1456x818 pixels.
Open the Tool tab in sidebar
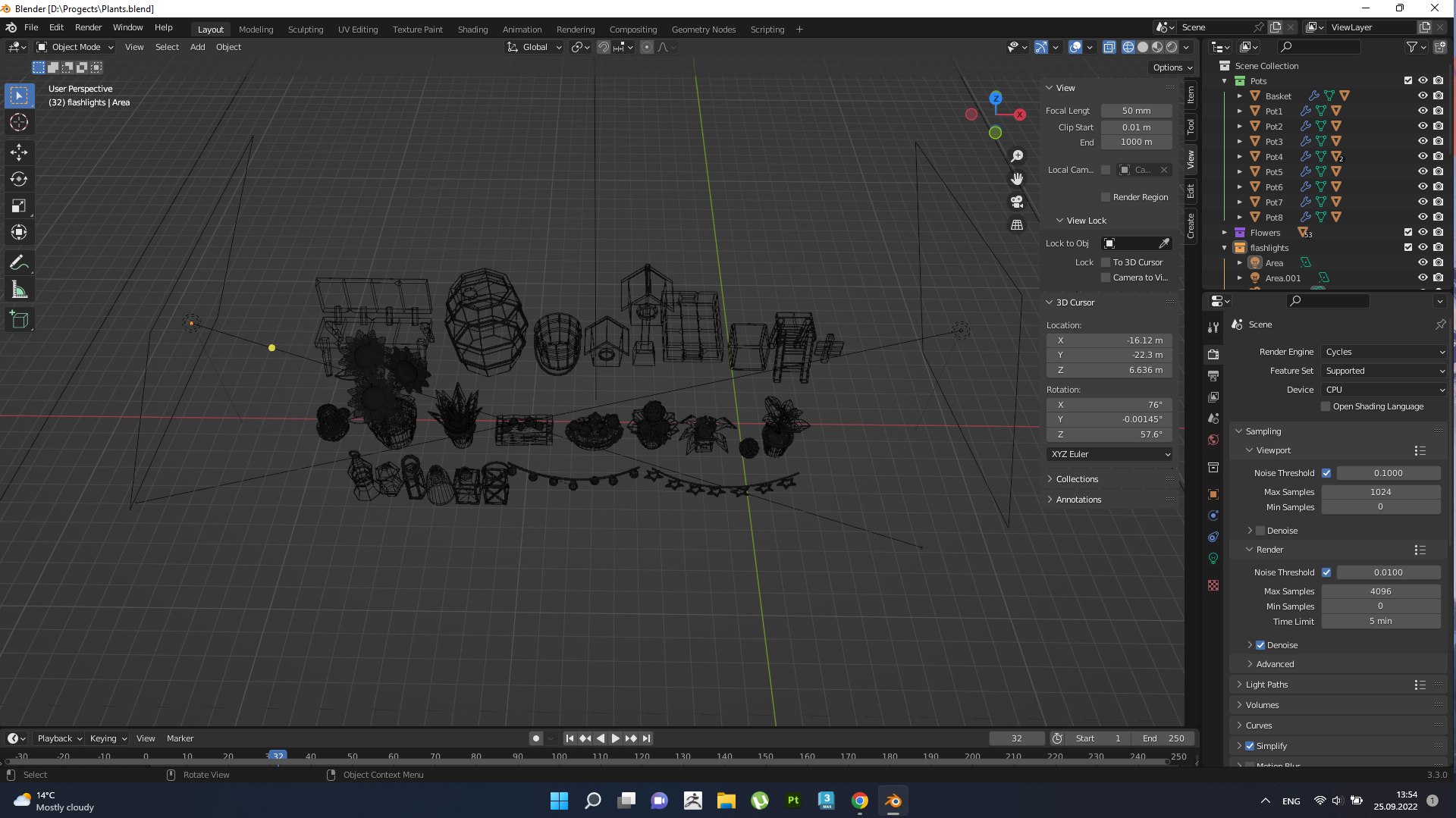(1191, 127)
